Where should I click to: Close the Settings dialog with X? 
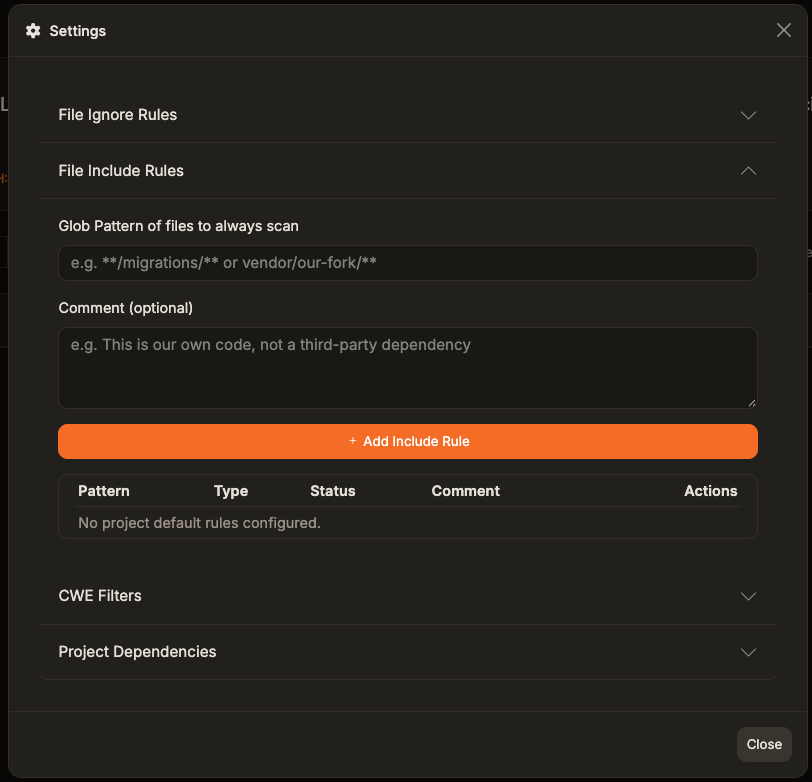784,30
